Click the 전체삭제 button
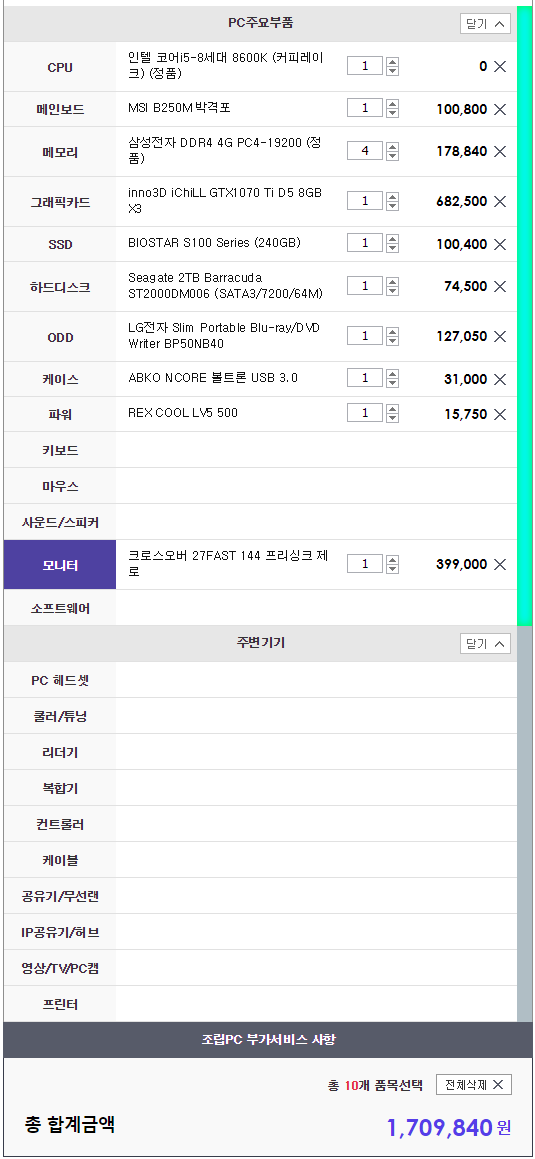This screenshot has width=535, height=1159. 474,1085
